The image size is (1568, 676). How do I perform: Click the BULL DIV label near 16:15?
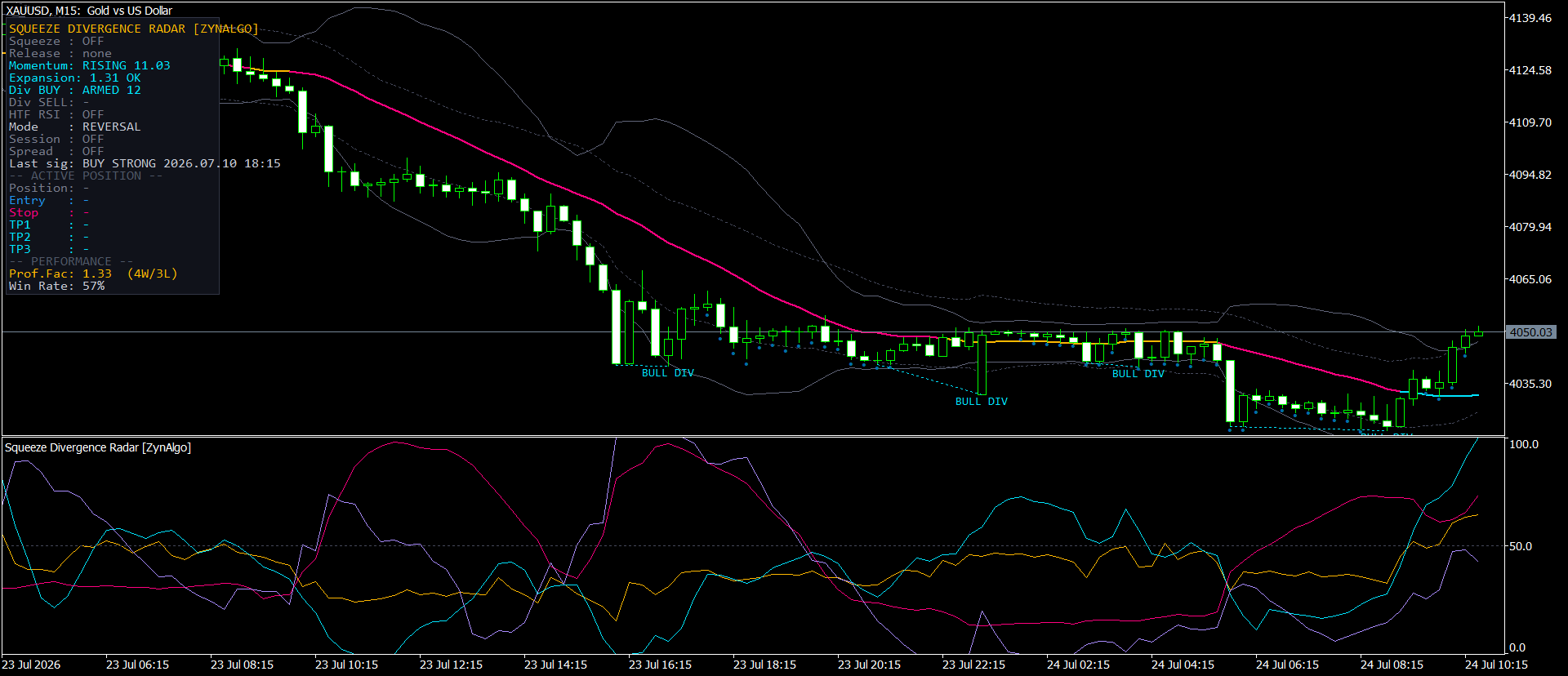pos(668,373)
